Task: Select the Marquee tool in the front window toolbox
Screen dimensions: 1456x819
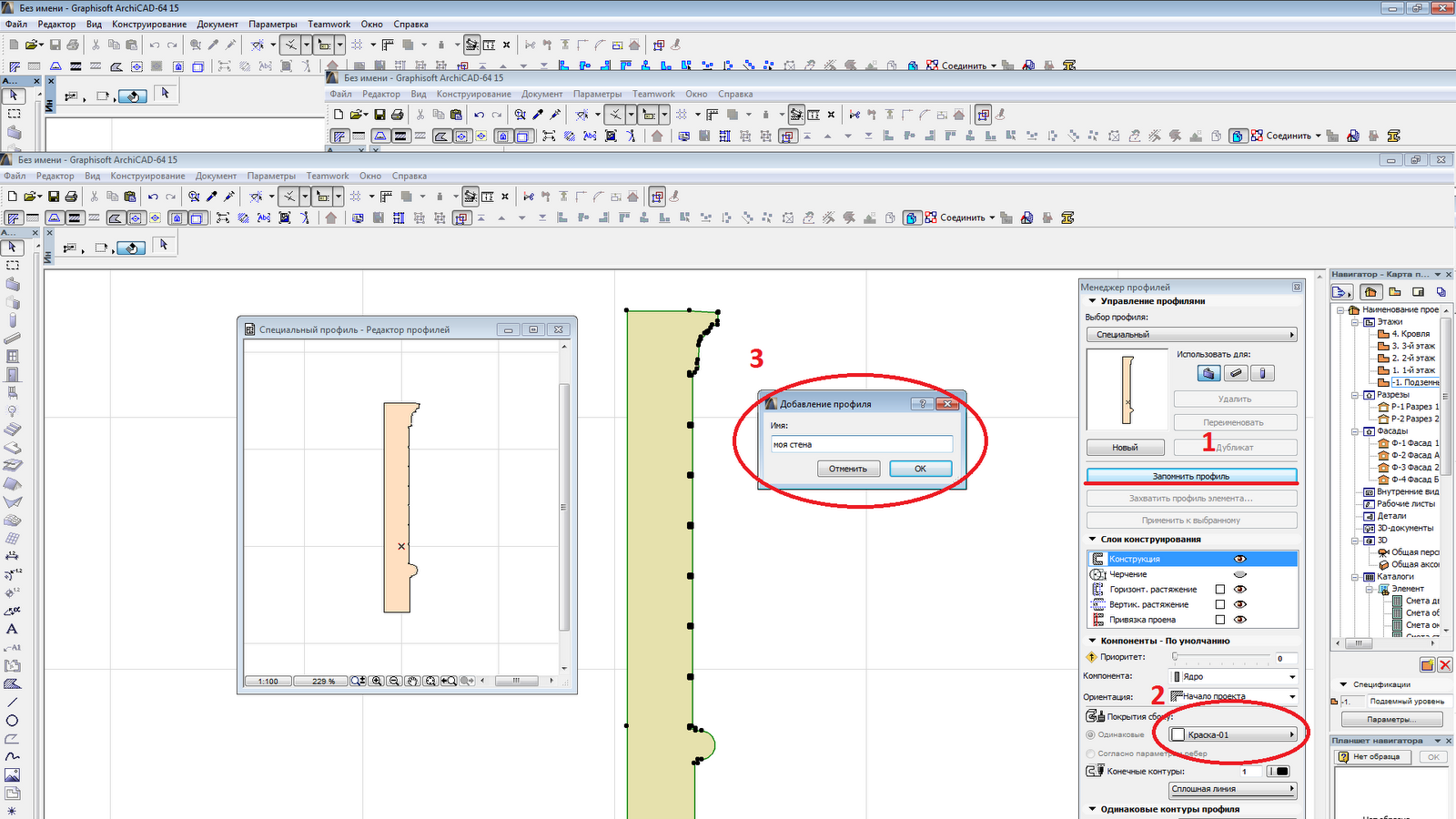Action: (13, 266)
